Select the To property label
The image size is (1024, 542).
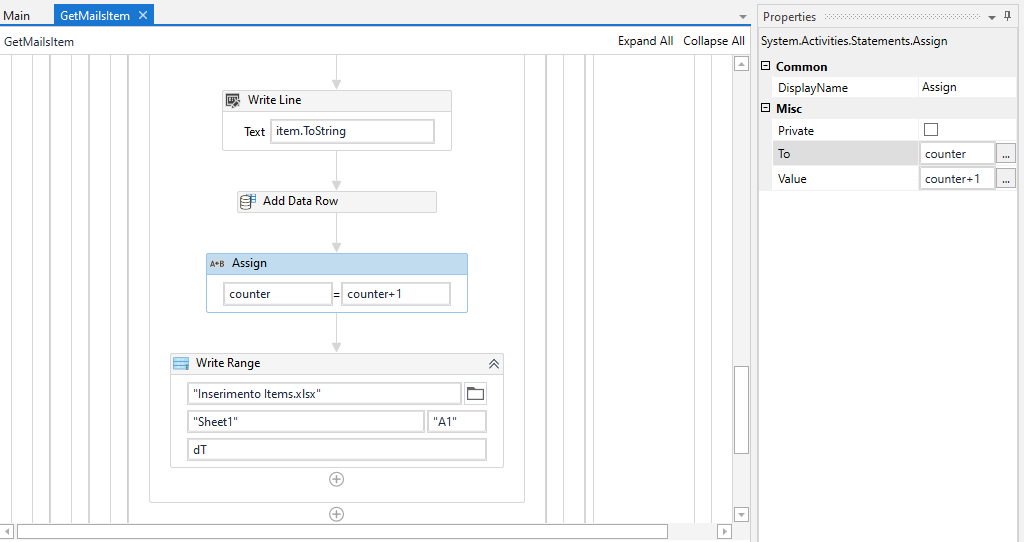pyautogui.click(x=784, y=154)
